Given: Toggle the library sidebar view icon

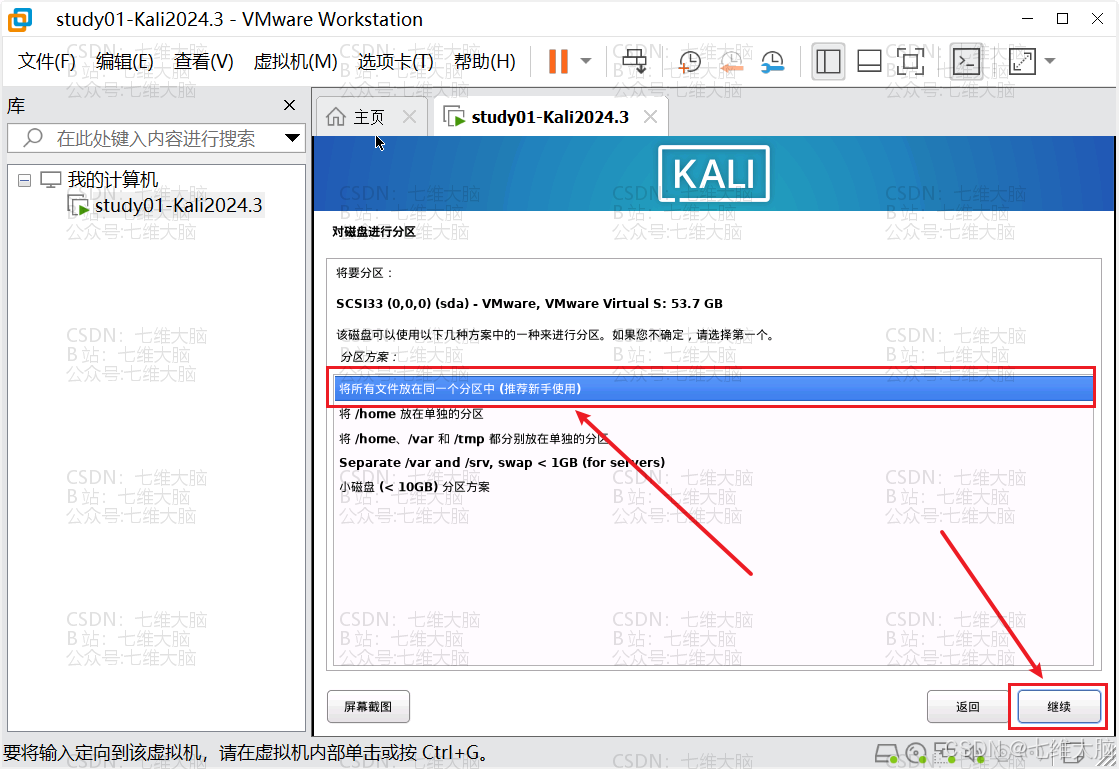Looking at the screenshot, I should [x=828, y=62].
